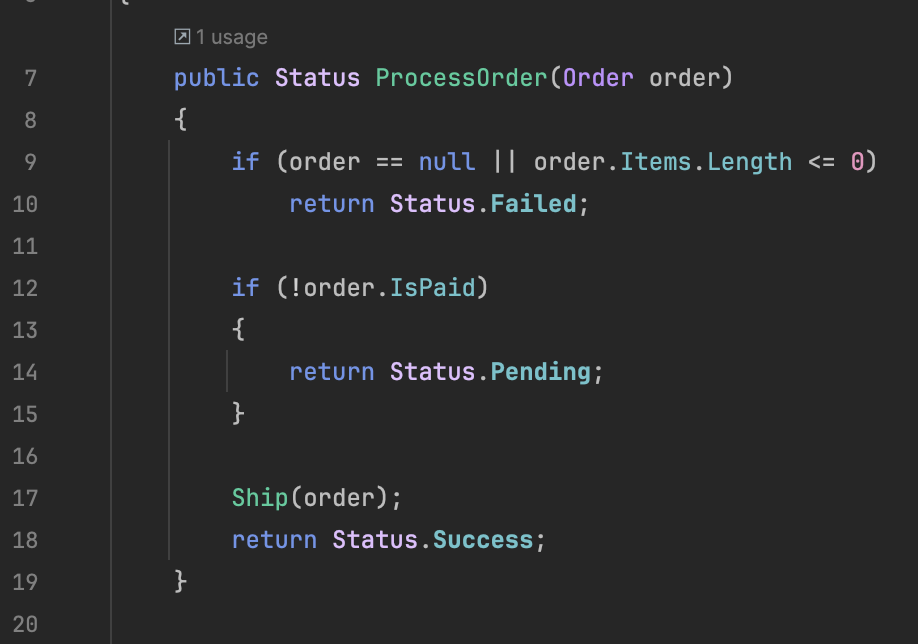The height and width of the screenshot is (644, 918).
Task: Click the Pending enum value on line 14
Action: pyautogui.click(x=540, y=372)
